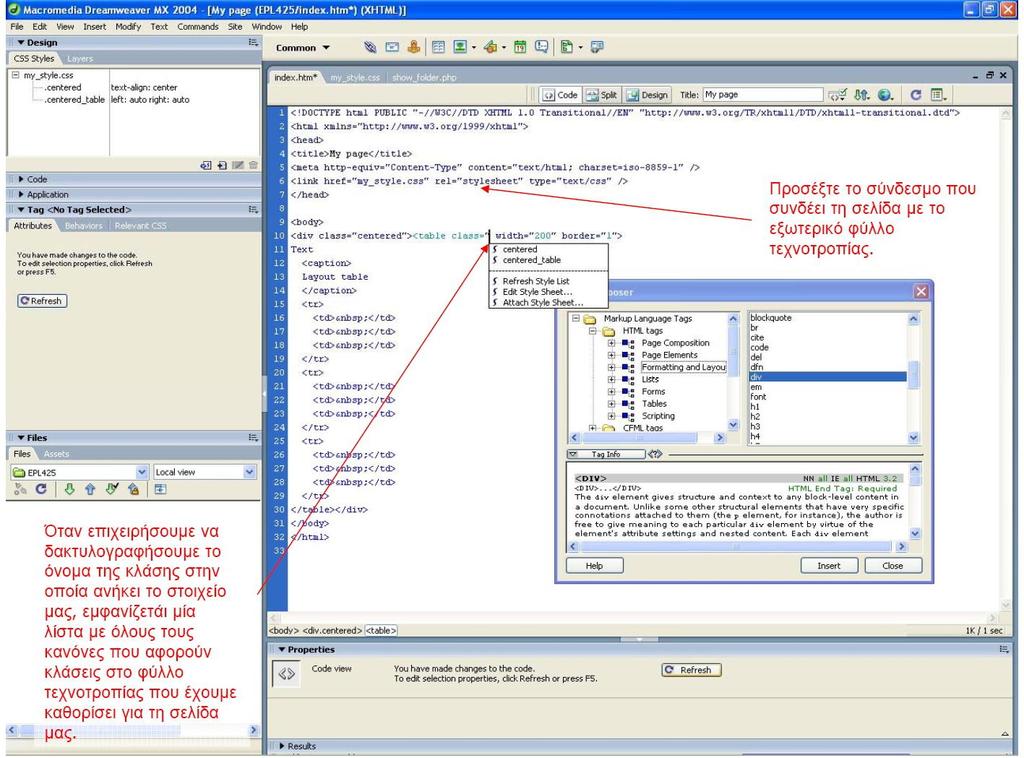The height and width of the screenshot is (758, 1024).
Task: Refresh the Files panel listing
Action: pyautogui.click(x=41, y=489)
